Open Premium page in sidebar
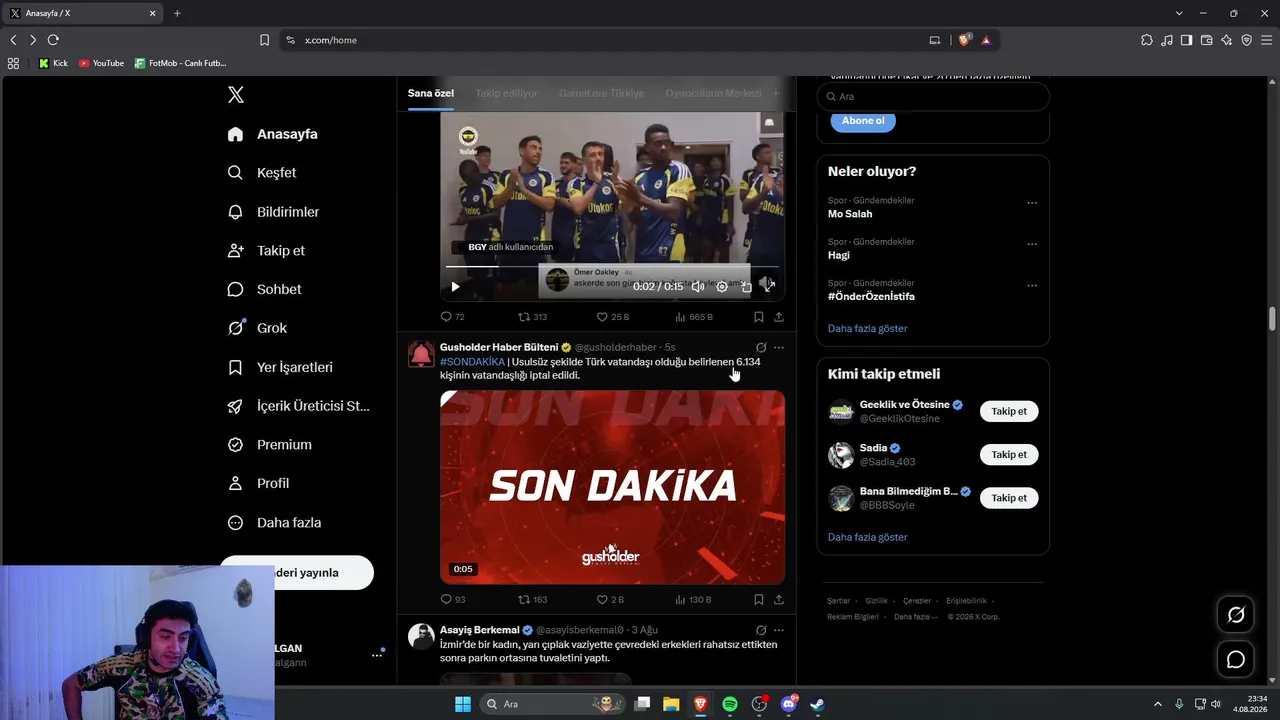Screen dimensions: 1280x720 pos(269,445)
